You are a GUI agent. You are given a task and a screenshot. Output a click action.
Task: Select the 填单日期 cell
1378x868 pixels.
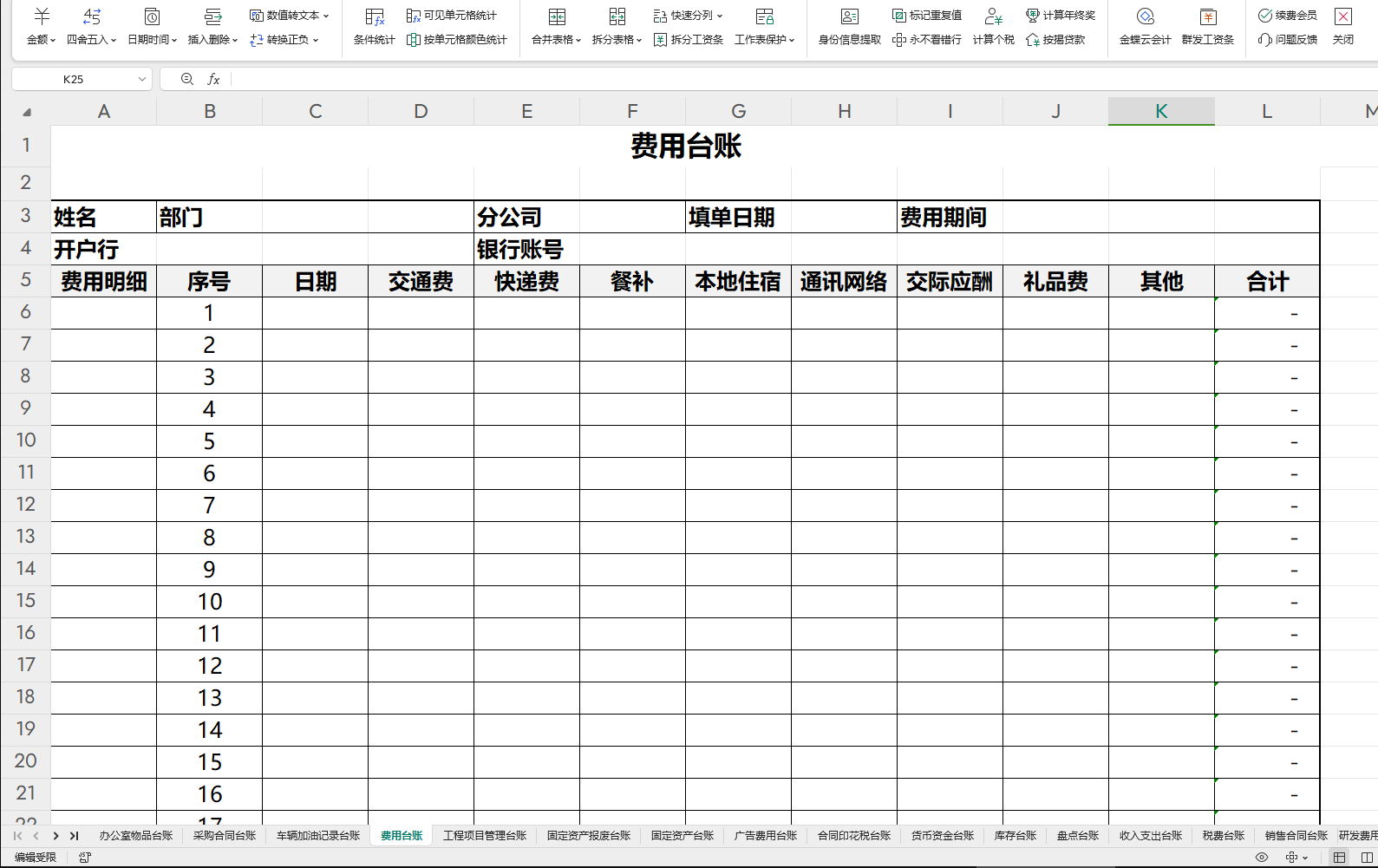pyautogui.click(x=738, y=217)
